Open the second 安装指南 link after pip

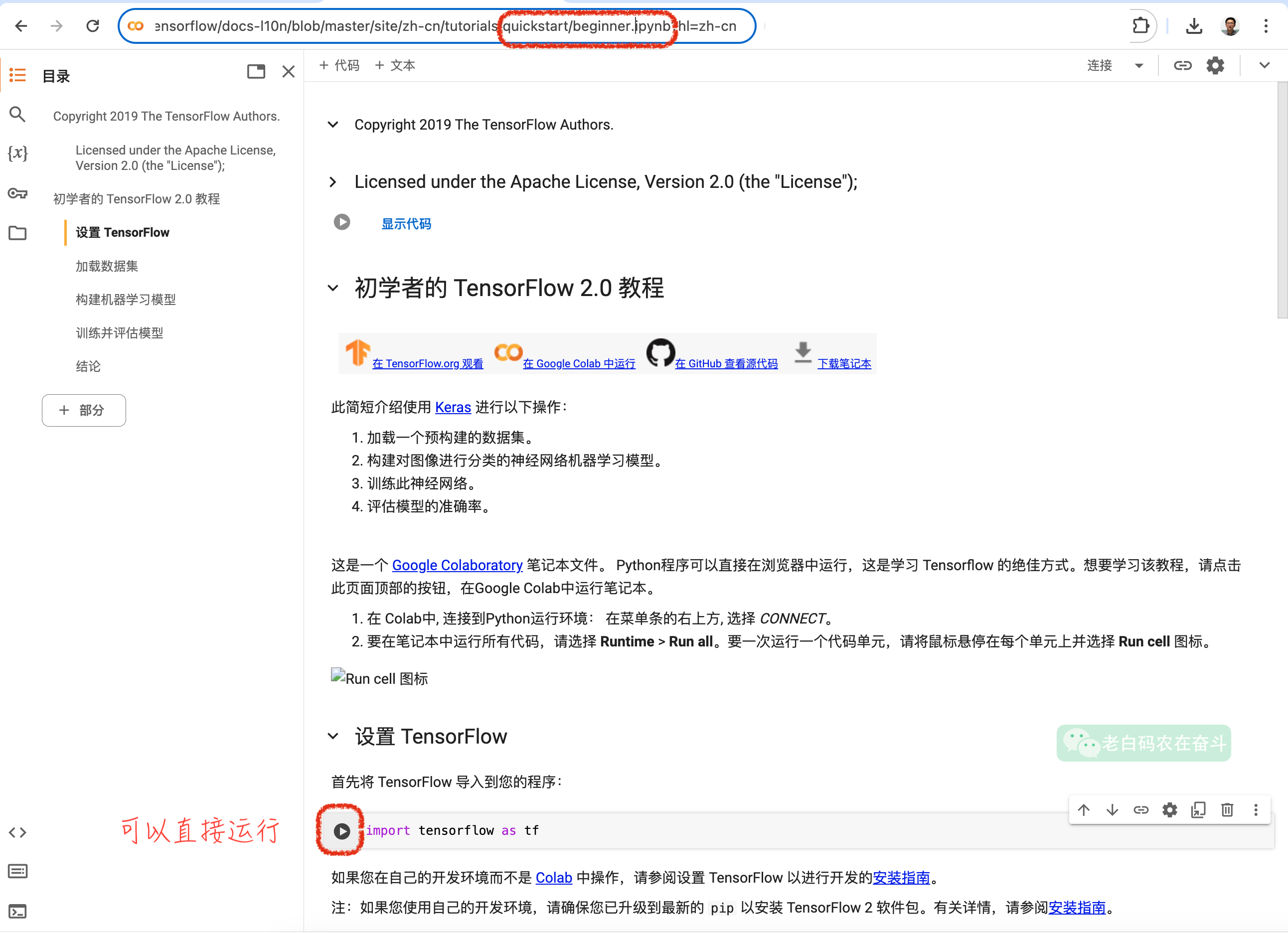(x=1077, y=908)
